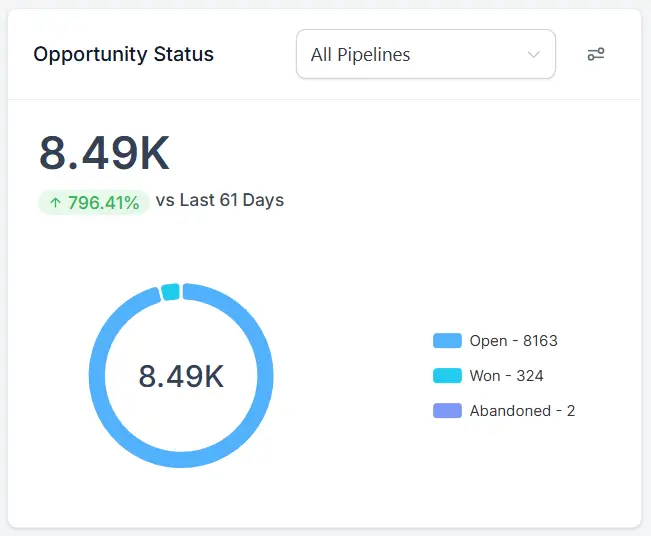The image size is (651, 536).
Task: Click the Abandoned purple legend swatch
Action: 447,410
